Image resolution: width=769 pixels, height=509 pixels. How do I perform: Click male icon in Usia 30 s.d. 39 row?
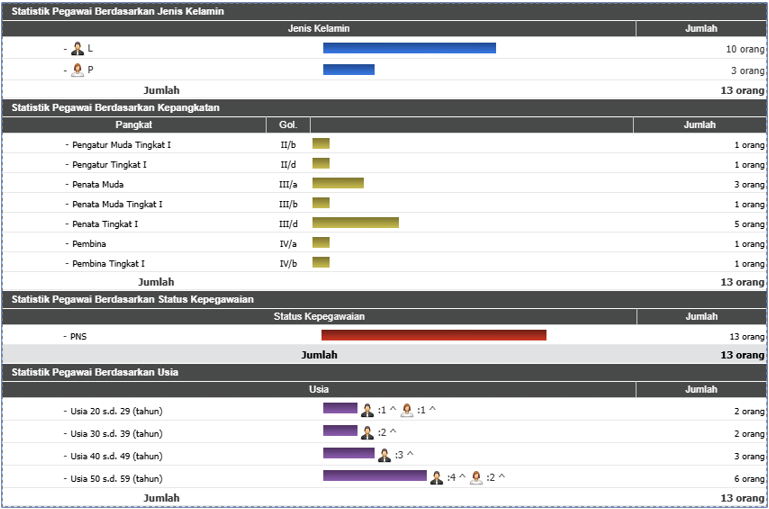[x=367, y=433]
